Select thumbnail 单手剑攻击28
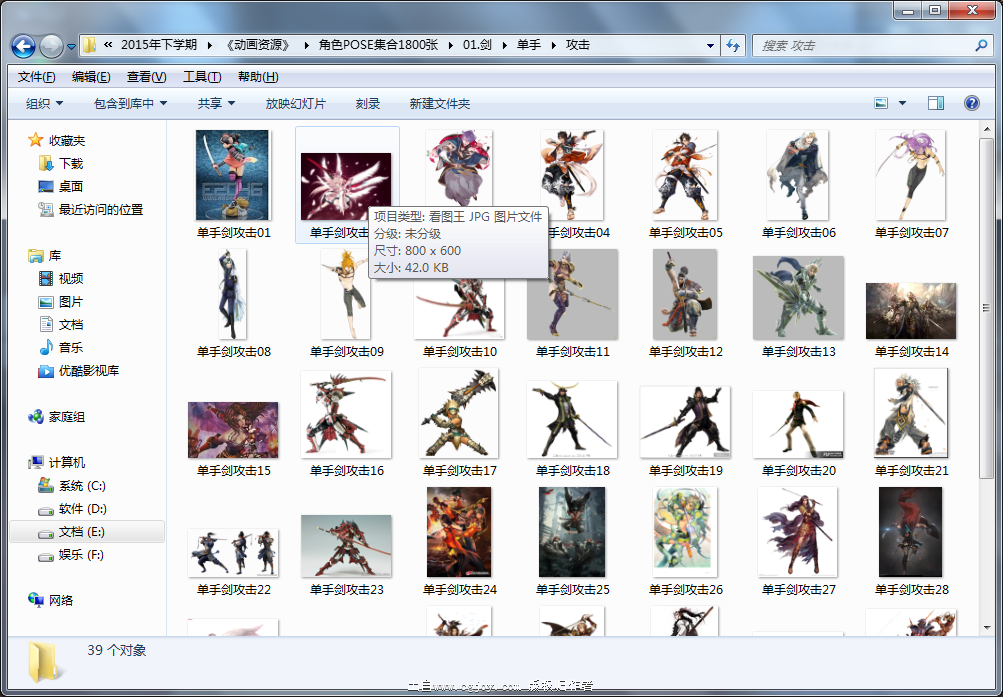Image resolution: width=1003 pixels, height=697 pixels. 910,532
